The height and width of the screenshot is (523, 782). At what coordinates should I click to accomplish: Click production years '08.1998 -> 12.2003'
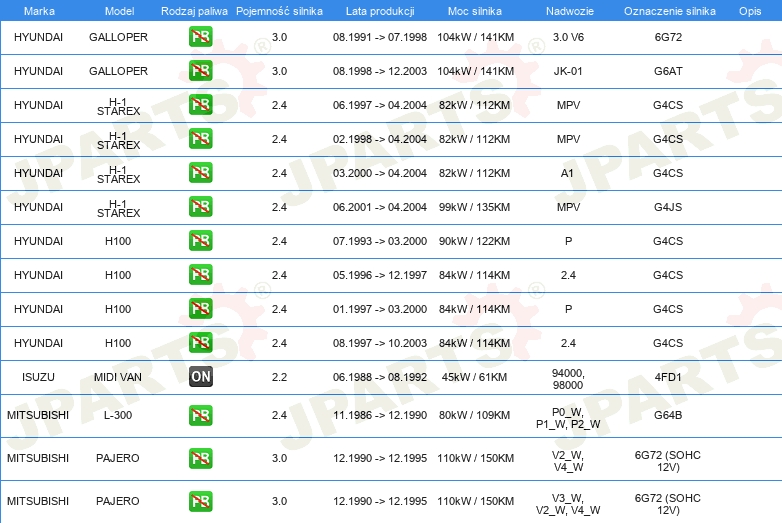[380, 71]
